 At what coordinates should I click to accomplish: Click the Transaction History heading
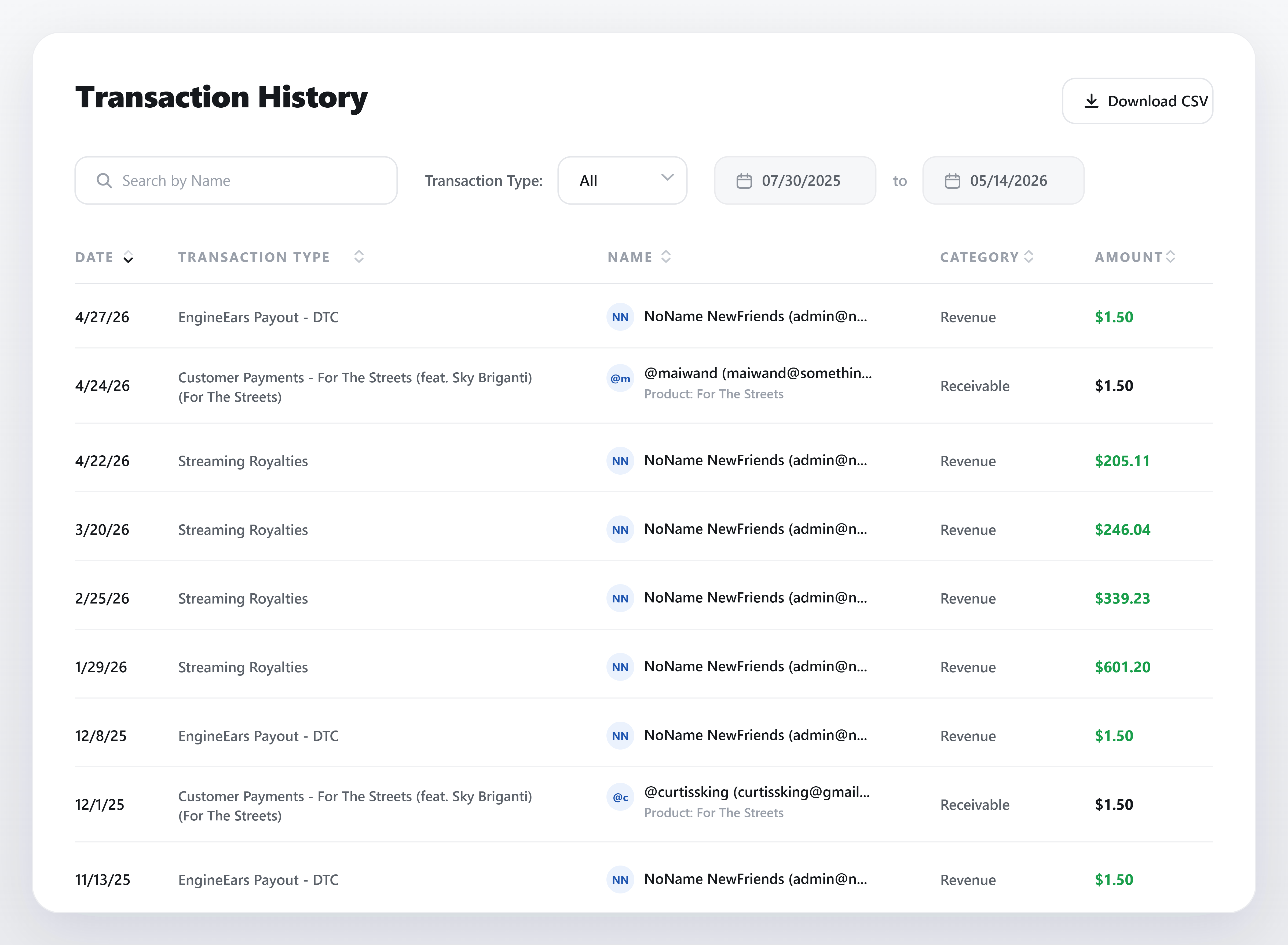tap(221, 97)
